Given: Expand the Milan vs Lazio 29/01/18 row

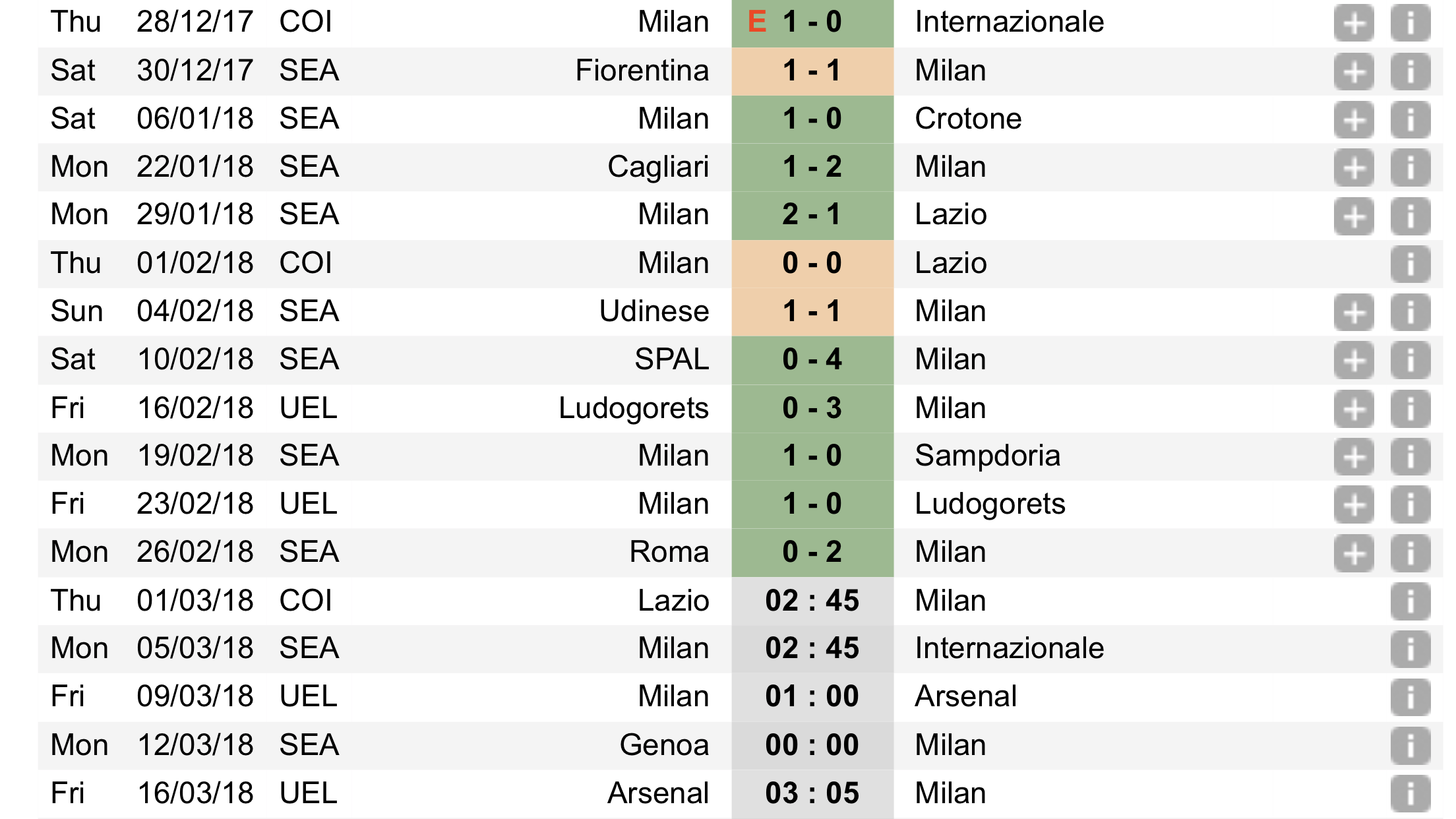Looking at the screenshot, I should coord(1354,216).
